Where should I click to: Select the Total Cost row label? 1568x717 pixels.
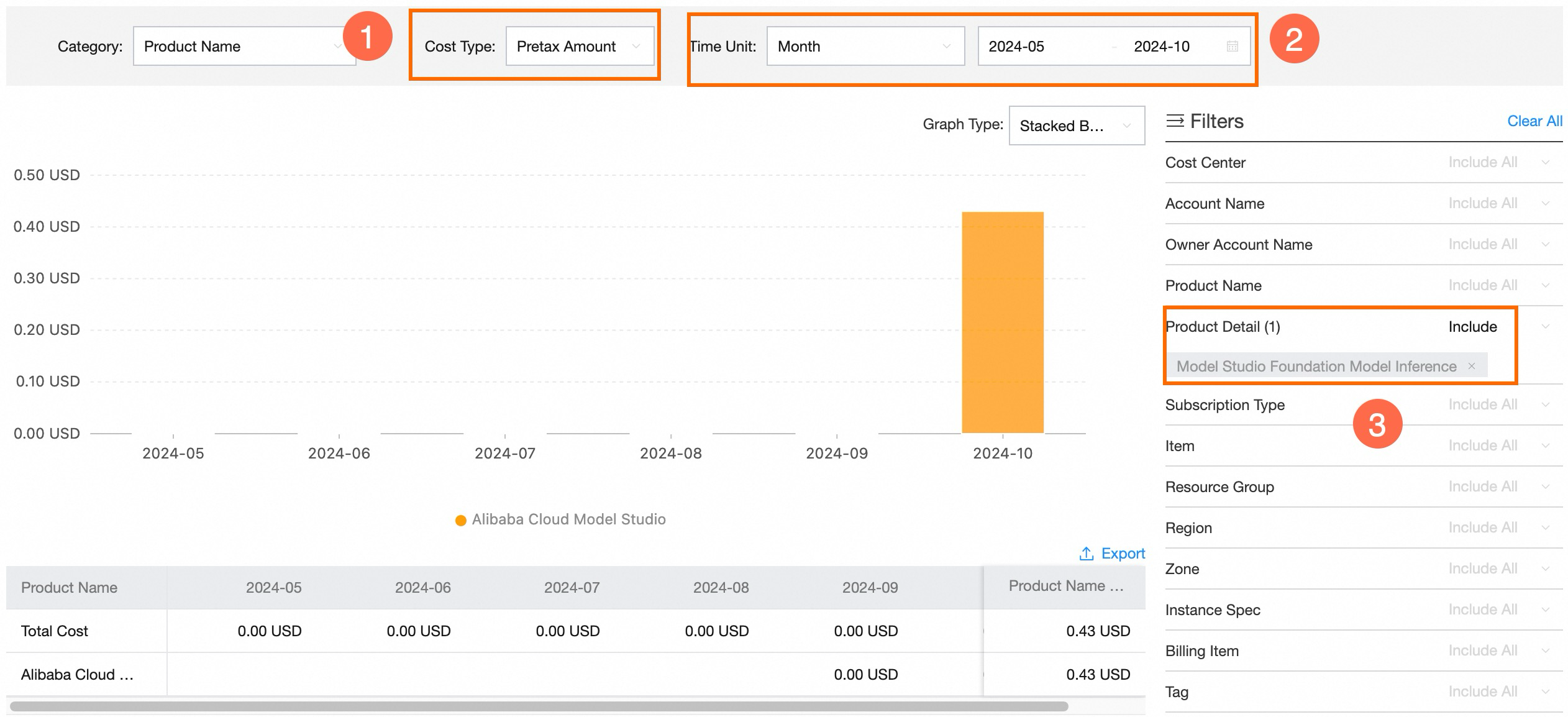coord(55,631)
